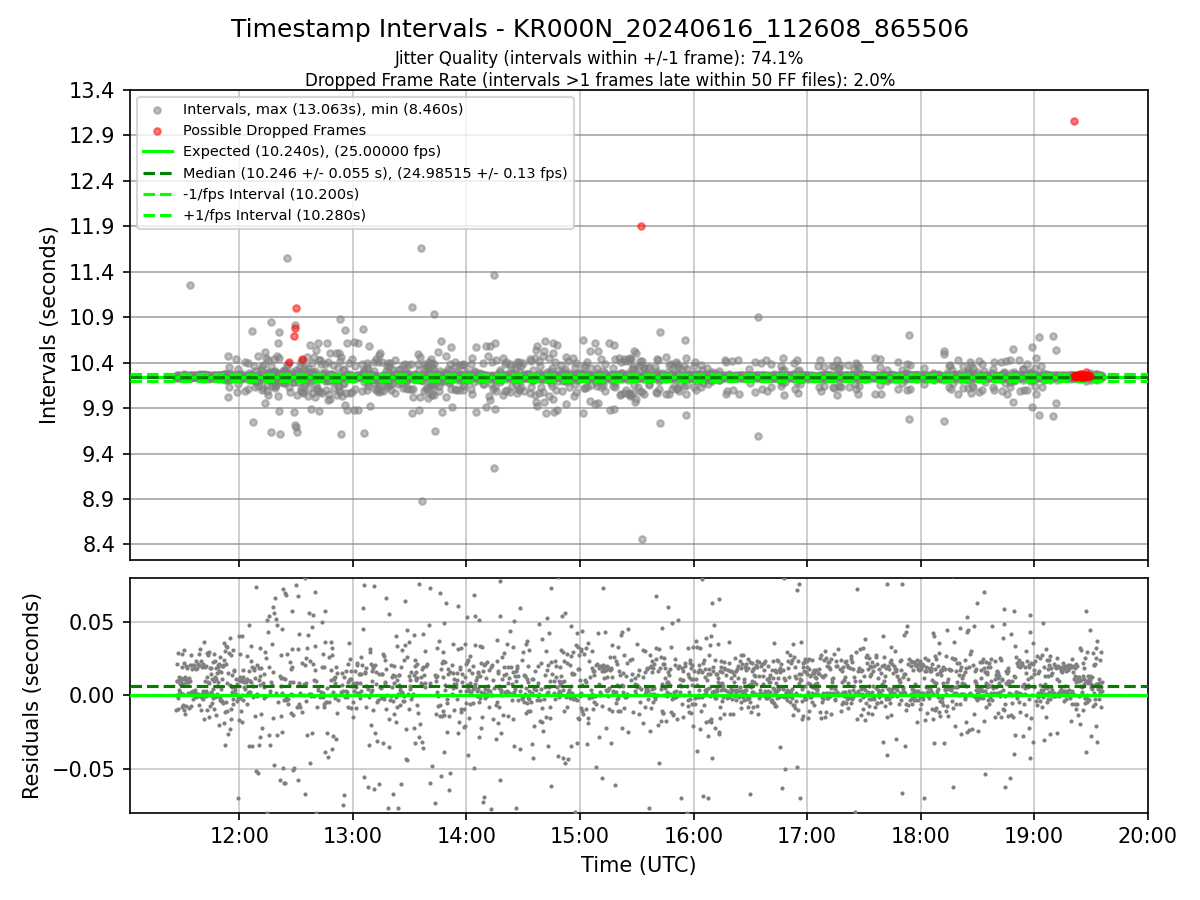Click legend entry "-1/fps Interval (10.200s)"
The height and width of the screenshot is (900, 1200).
point(271,194)
